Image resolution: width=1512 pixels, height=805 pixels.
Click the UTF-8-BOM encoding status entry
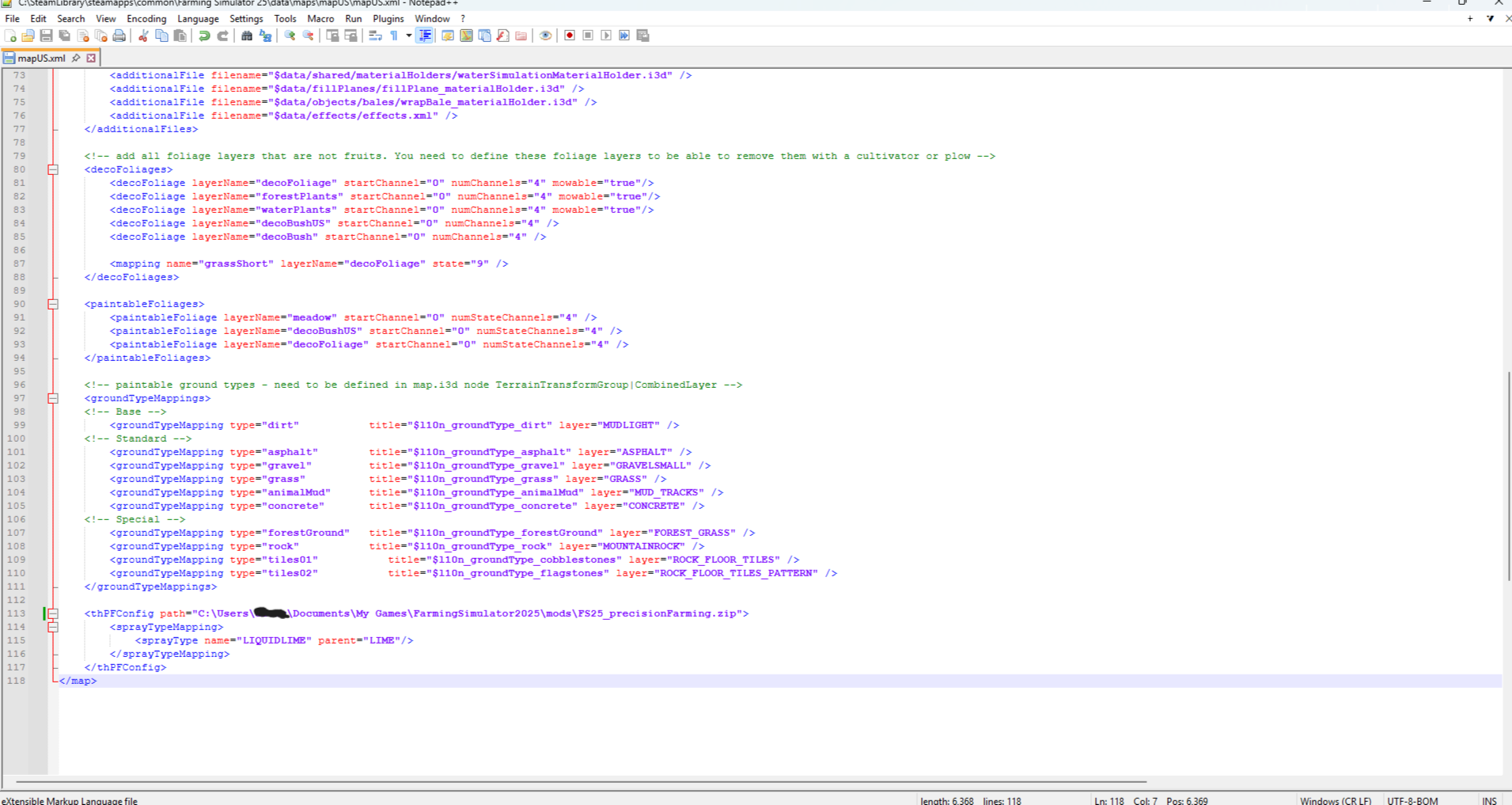point(1412,800)
